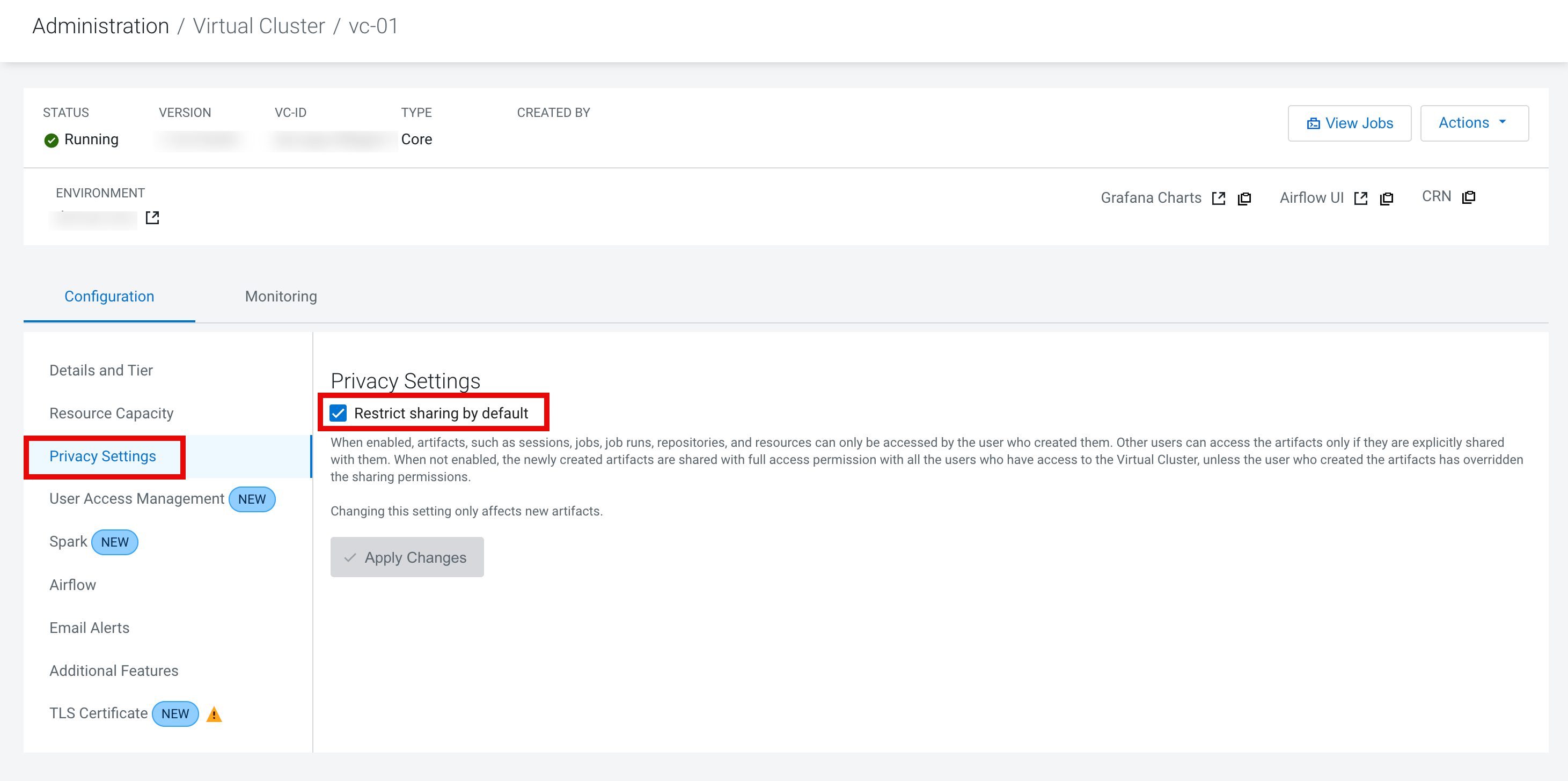Screen dimensions: 1568x781
Task: Expand the Actions dropdown menu
Action: click(x=1474, y=123)
